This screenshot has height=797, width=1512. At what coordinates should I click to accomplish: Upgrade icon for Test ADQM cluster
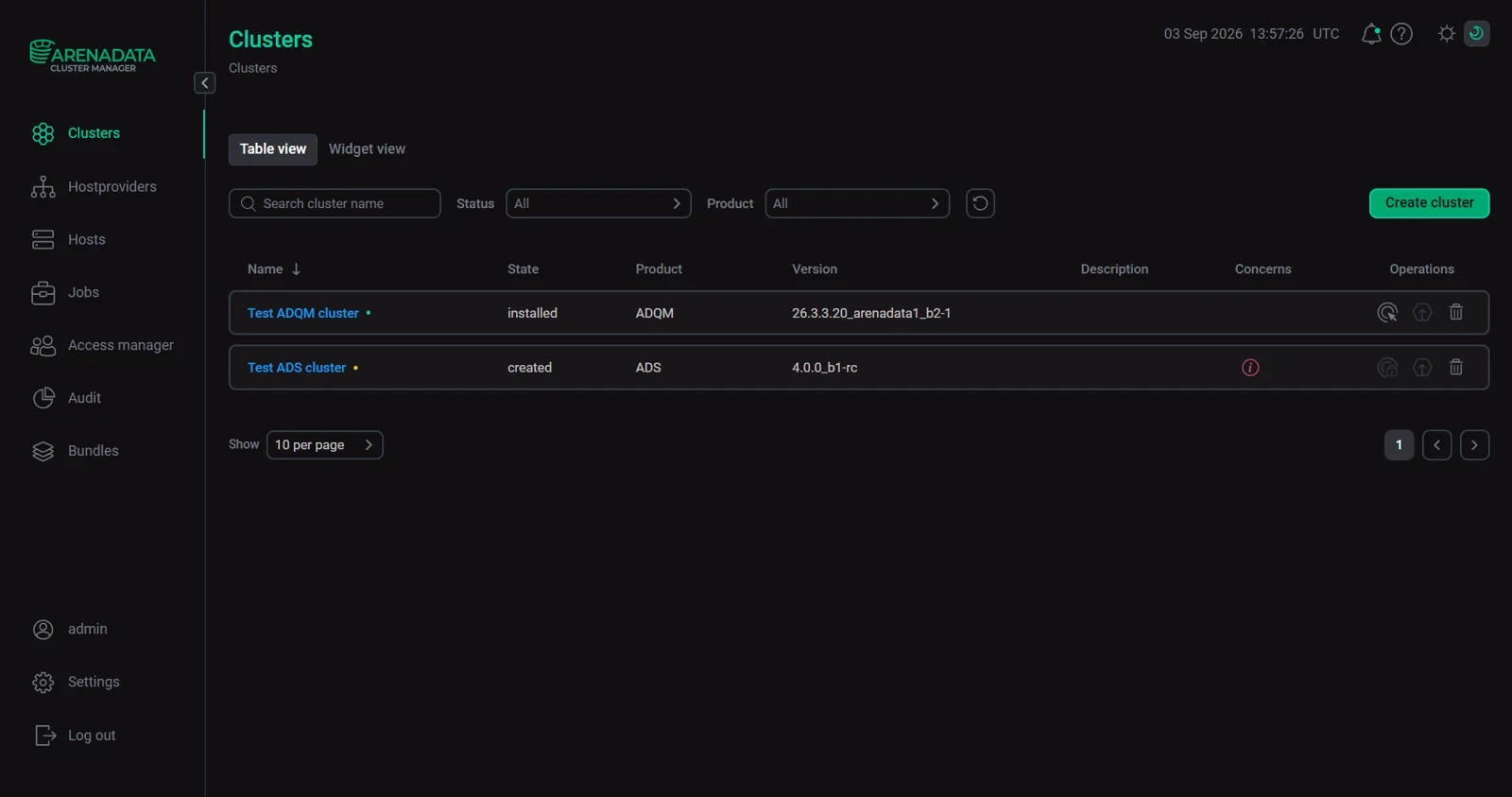coord(1422,313)
